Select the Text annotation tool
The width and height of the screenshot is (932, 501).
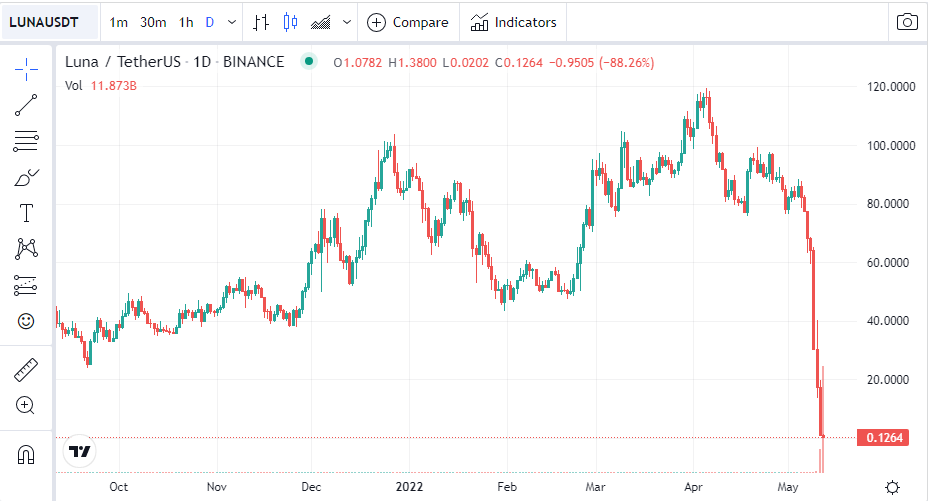pyautogui.click(x=26, y=213)
